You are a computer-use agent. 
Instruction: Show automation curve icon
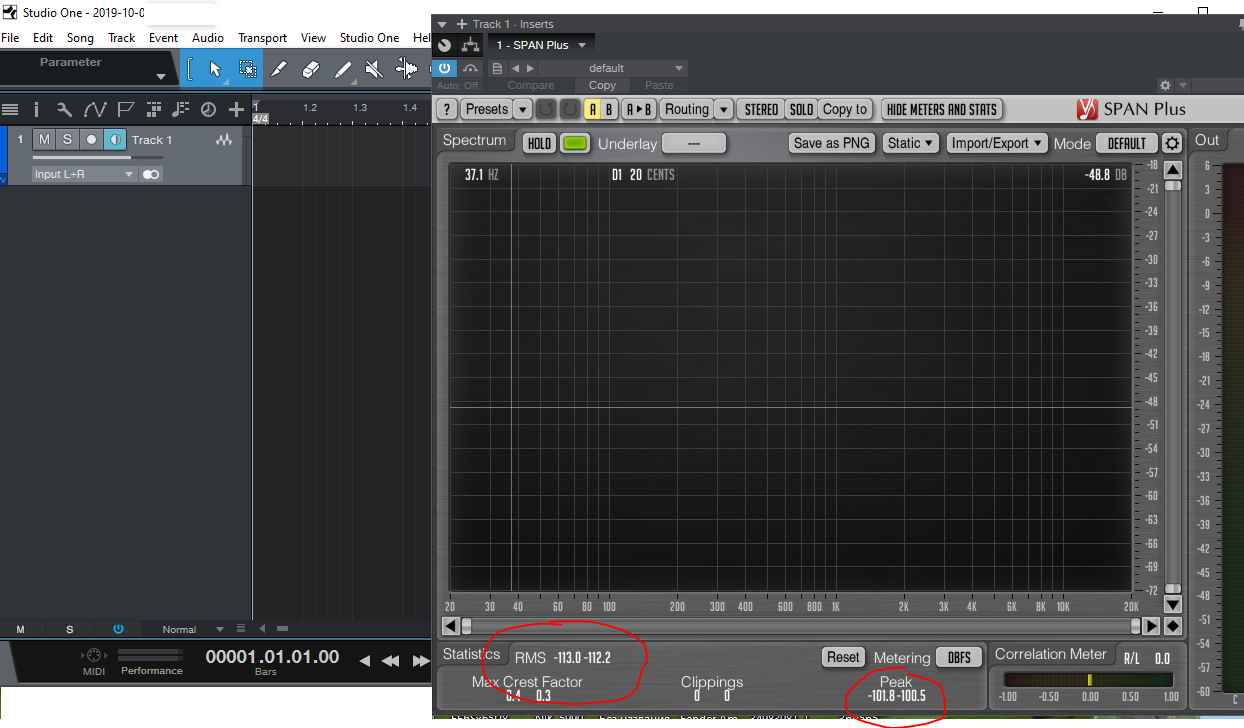click(95, 109)
